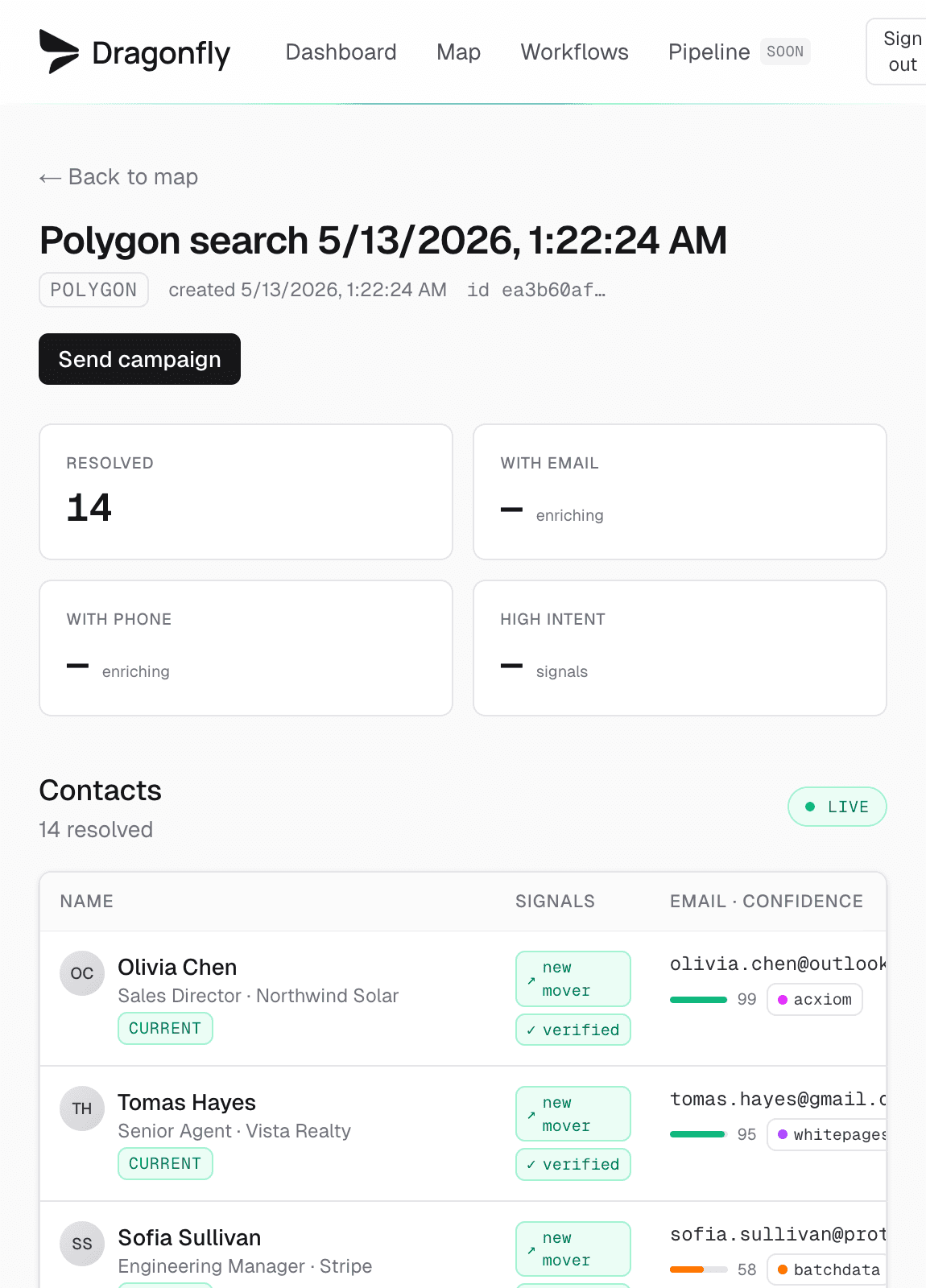Open the Dashboard nav item

[341, 52]
